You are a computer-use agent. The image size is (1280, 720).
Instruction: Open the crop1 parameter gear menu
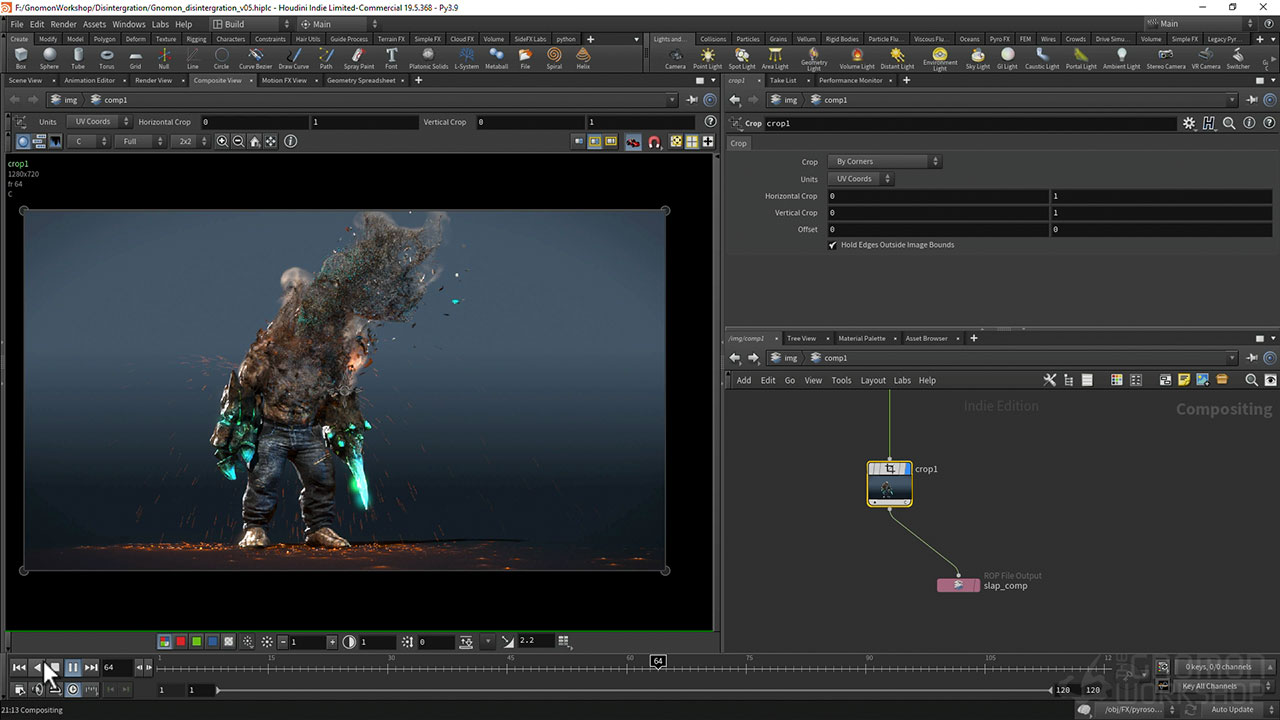coord(1189,123)
